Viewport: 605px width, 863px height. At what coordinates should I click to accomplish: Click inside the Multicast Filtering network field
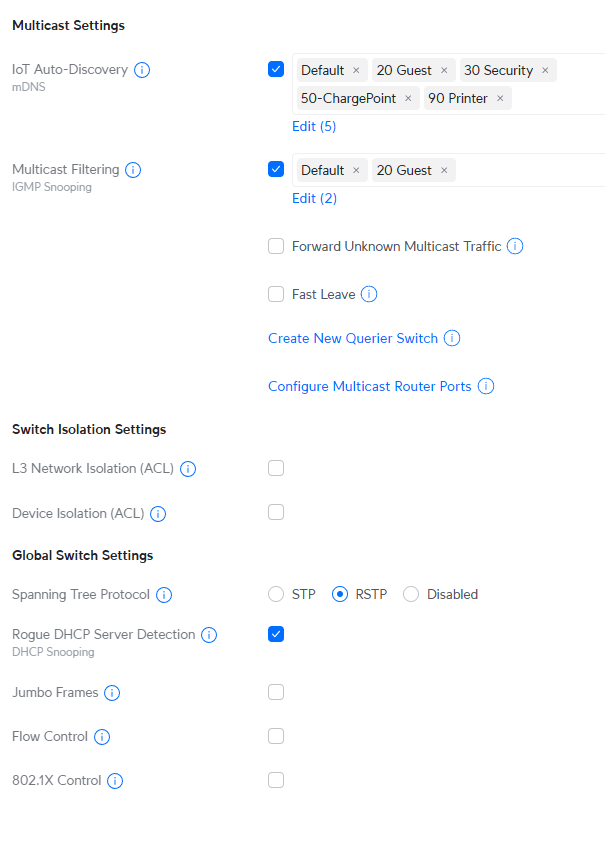coord(530,170)
